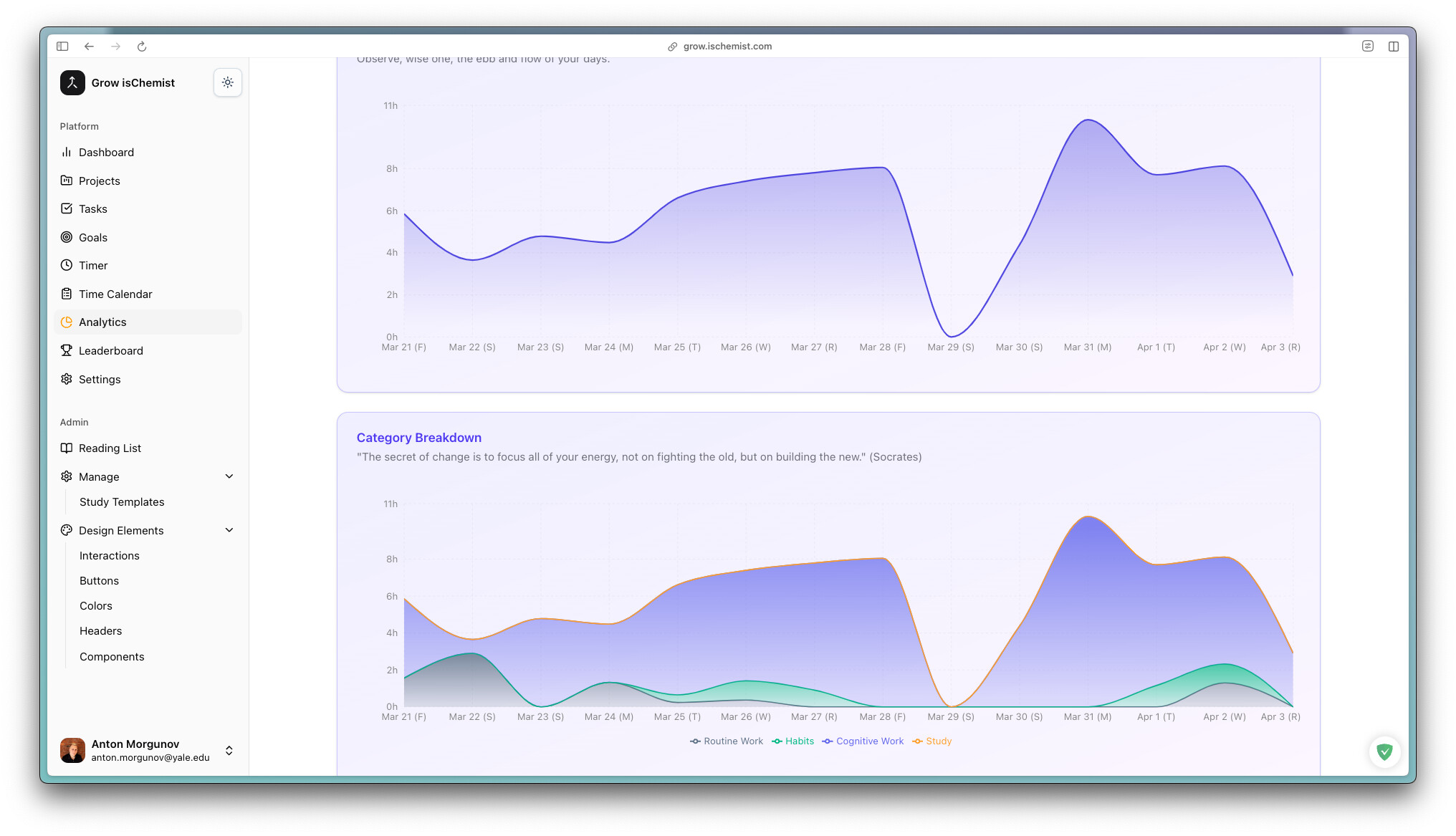Open the Timer clock icon

pyautogui.click(x=67, y=265)
